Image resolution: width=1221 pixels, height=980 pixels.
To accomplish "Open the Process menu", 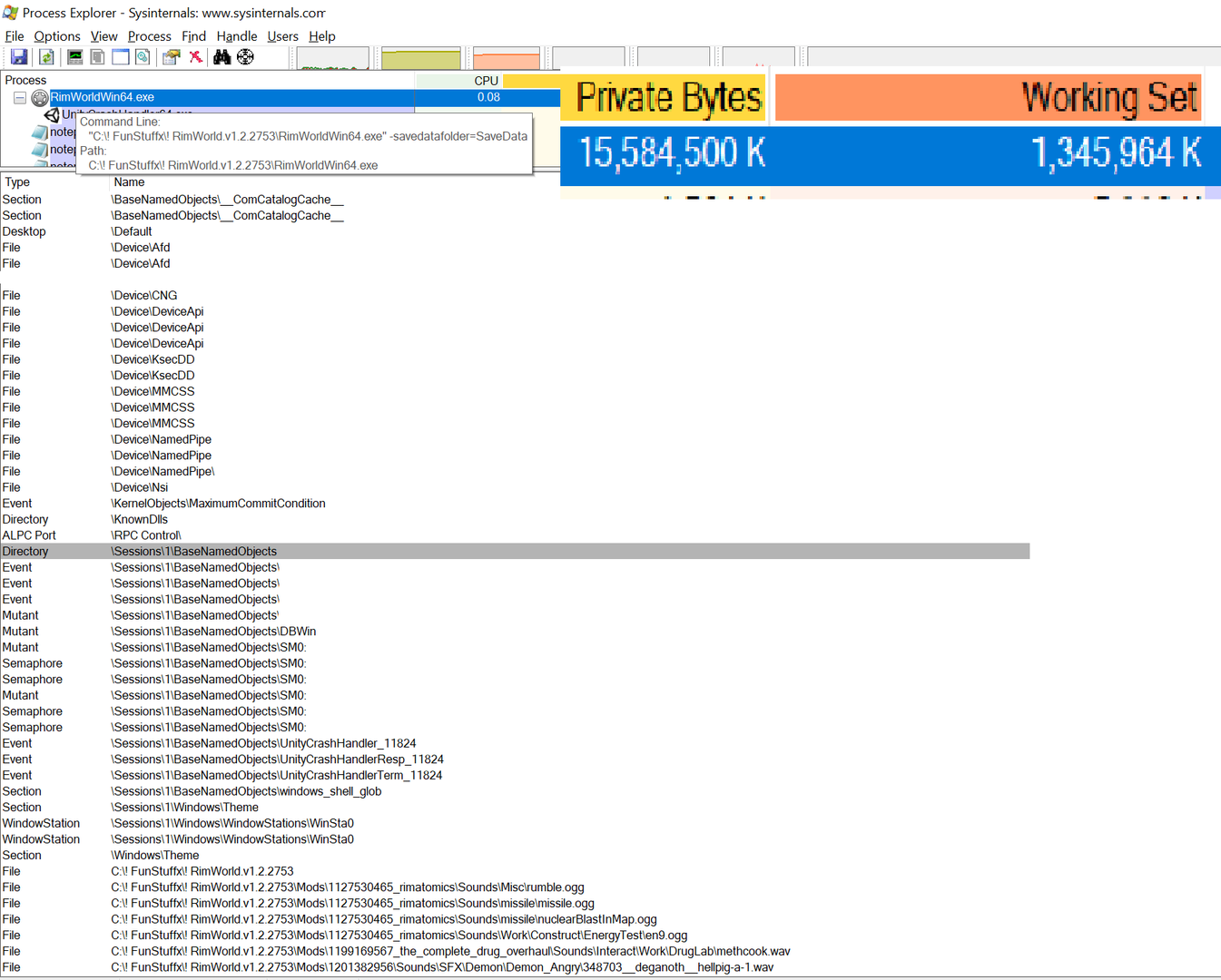I will pos(150,36).
